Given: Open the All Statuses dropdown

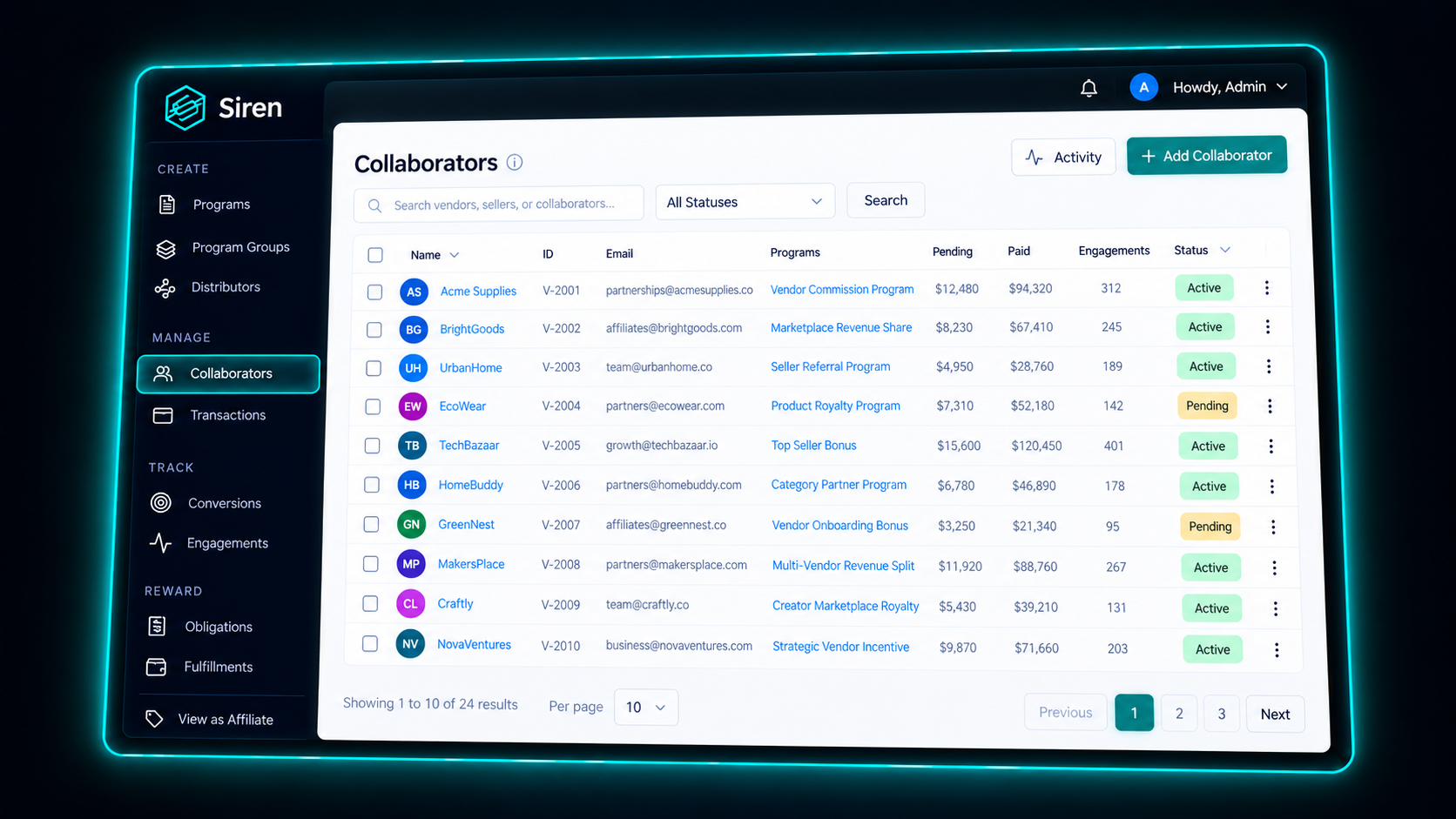Looking at the screenshot, I should [x=745, y=202].
